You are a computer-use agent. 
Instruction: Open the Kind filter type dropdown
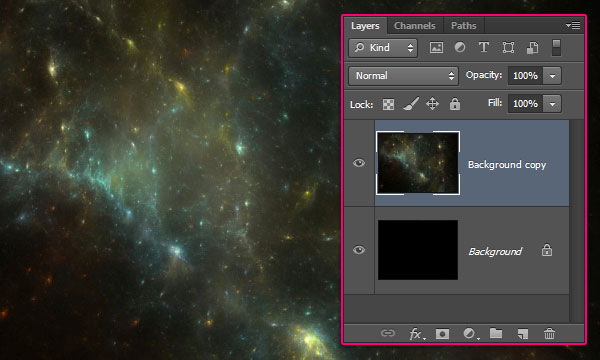pyautogui.click(x=383, y=48)
